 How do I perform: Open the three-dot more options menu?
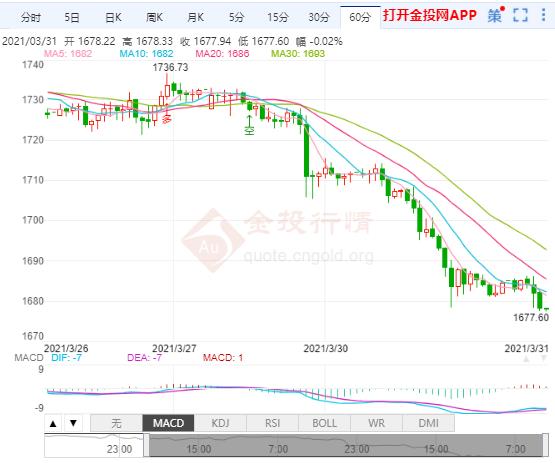[543, 15]
